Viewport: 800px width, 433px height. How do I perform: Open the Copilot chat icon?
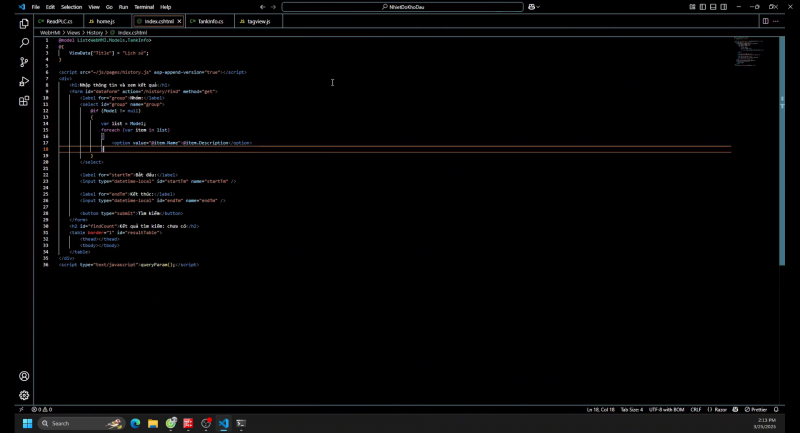(532, 7)
